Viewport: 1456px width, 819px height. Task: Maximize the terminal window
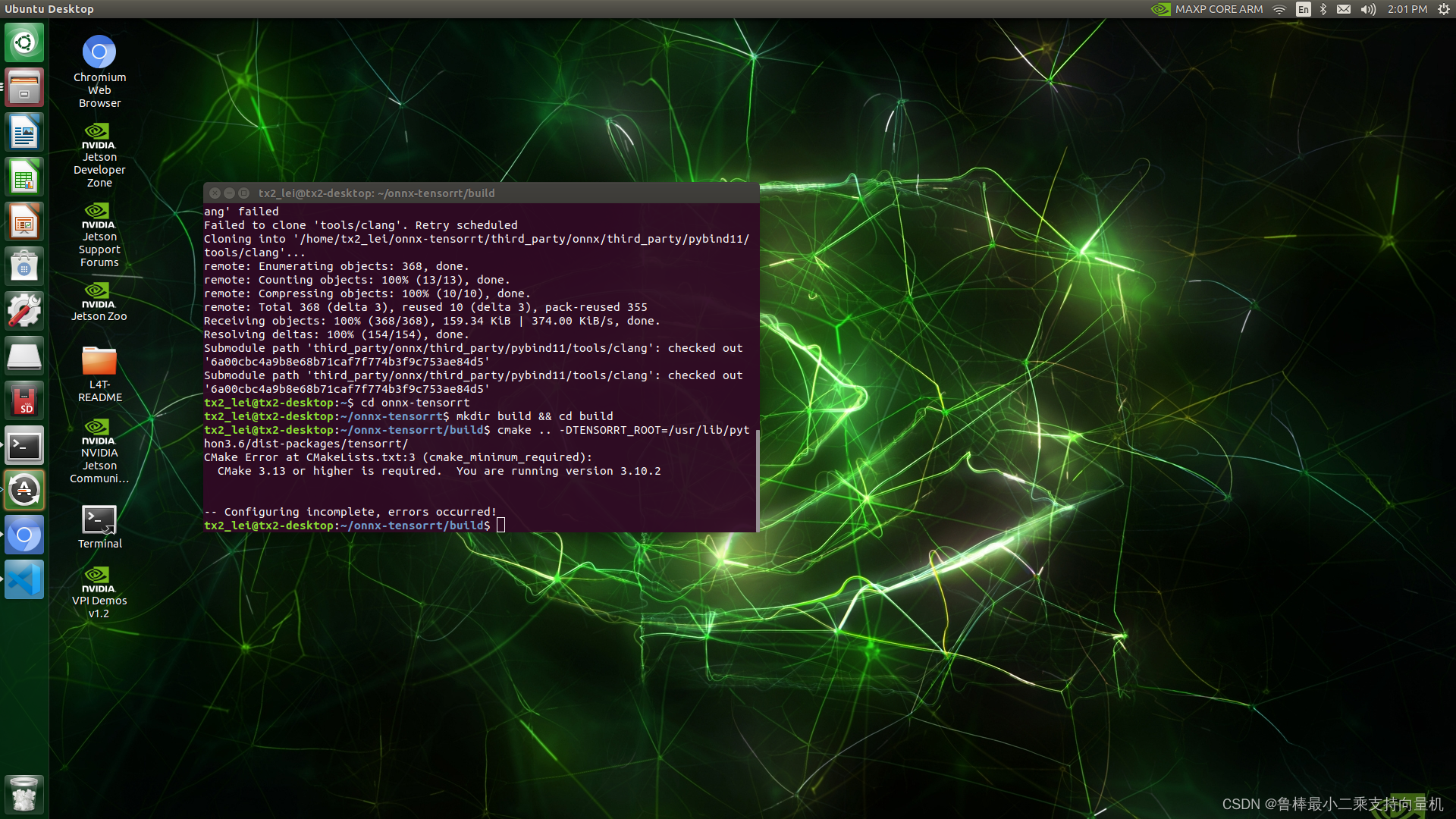243,193
